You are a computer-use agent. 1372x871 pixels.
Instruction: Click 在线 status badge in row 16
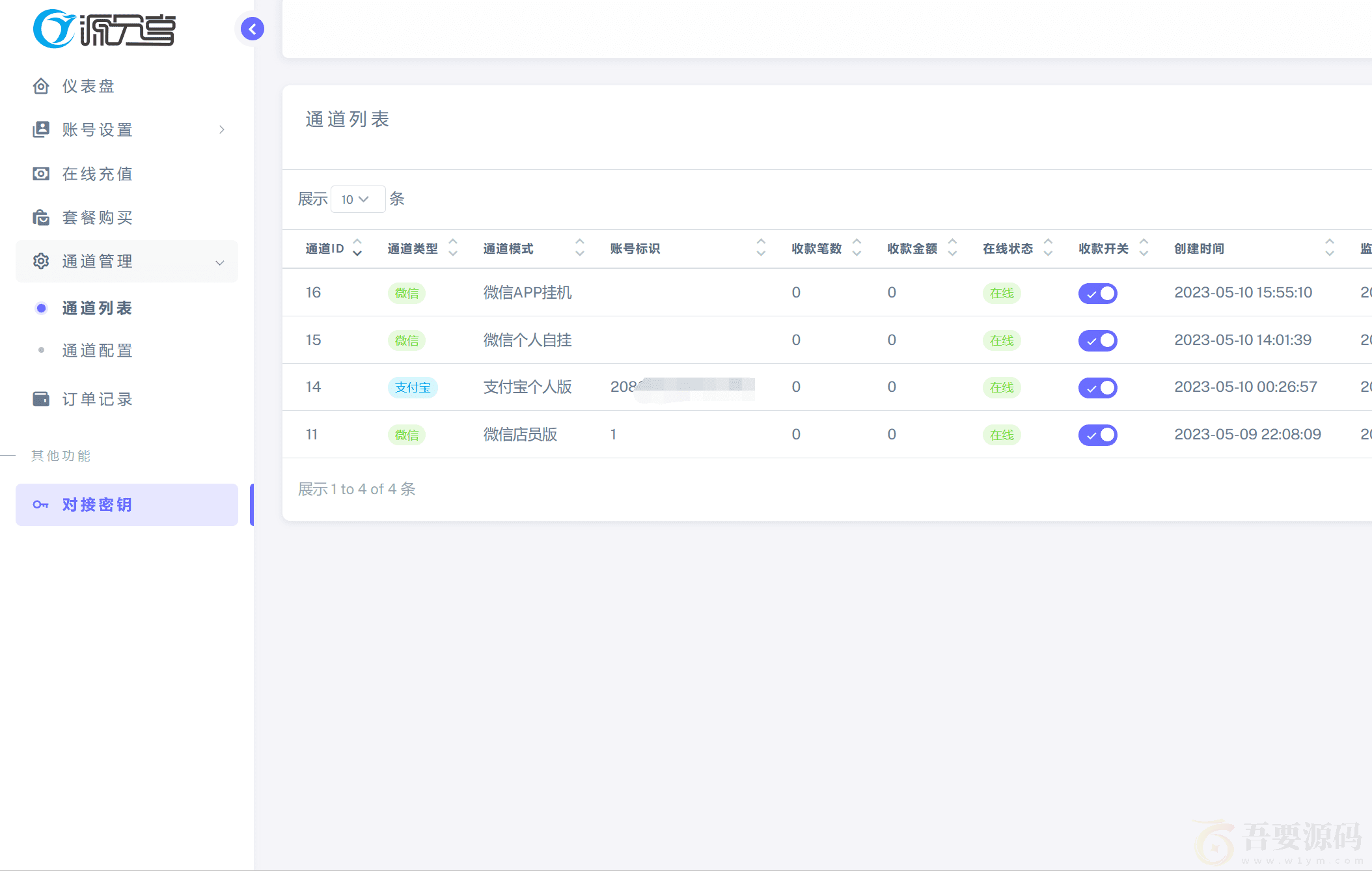point(1002,294)
